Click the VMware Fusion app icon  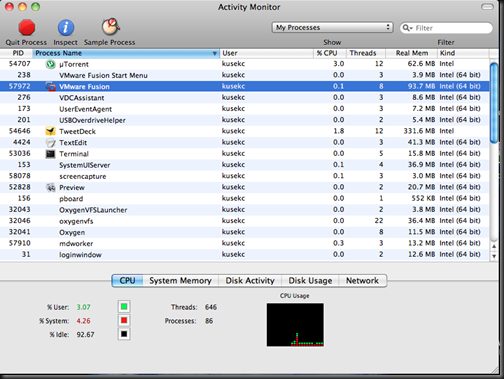click(x=50, y=86)
